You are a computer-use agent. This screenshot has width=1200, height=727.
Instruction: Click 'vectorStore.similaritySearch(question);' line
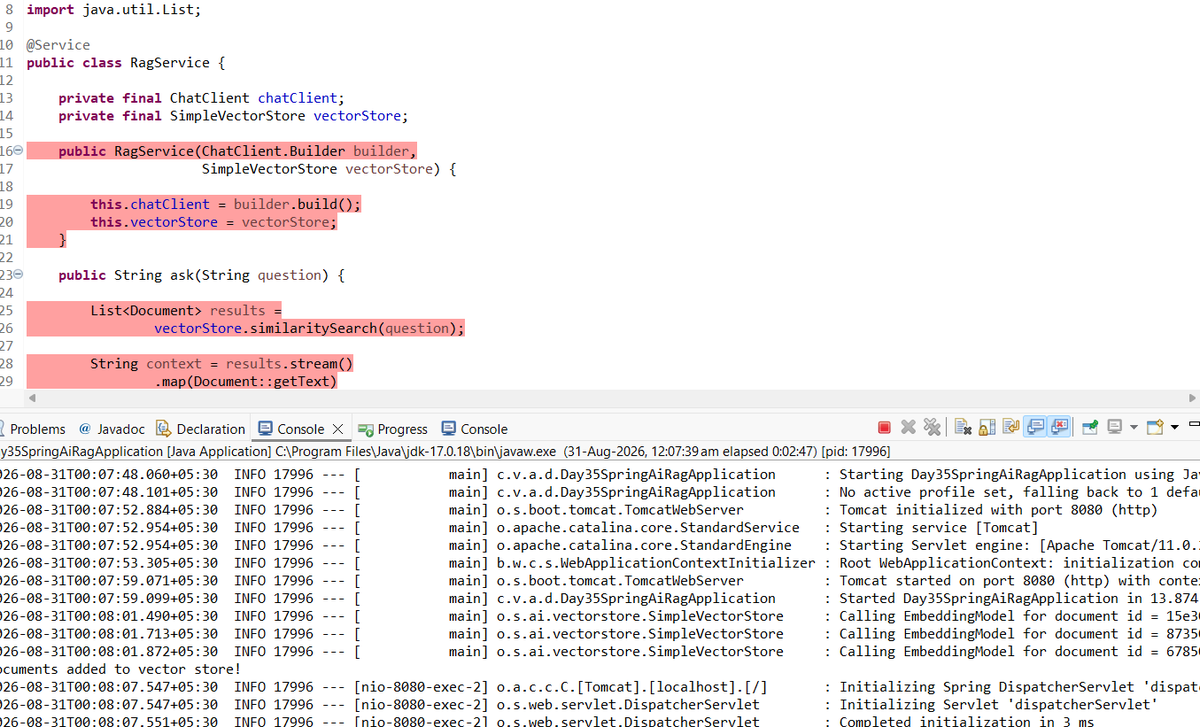tap(309, 328)
